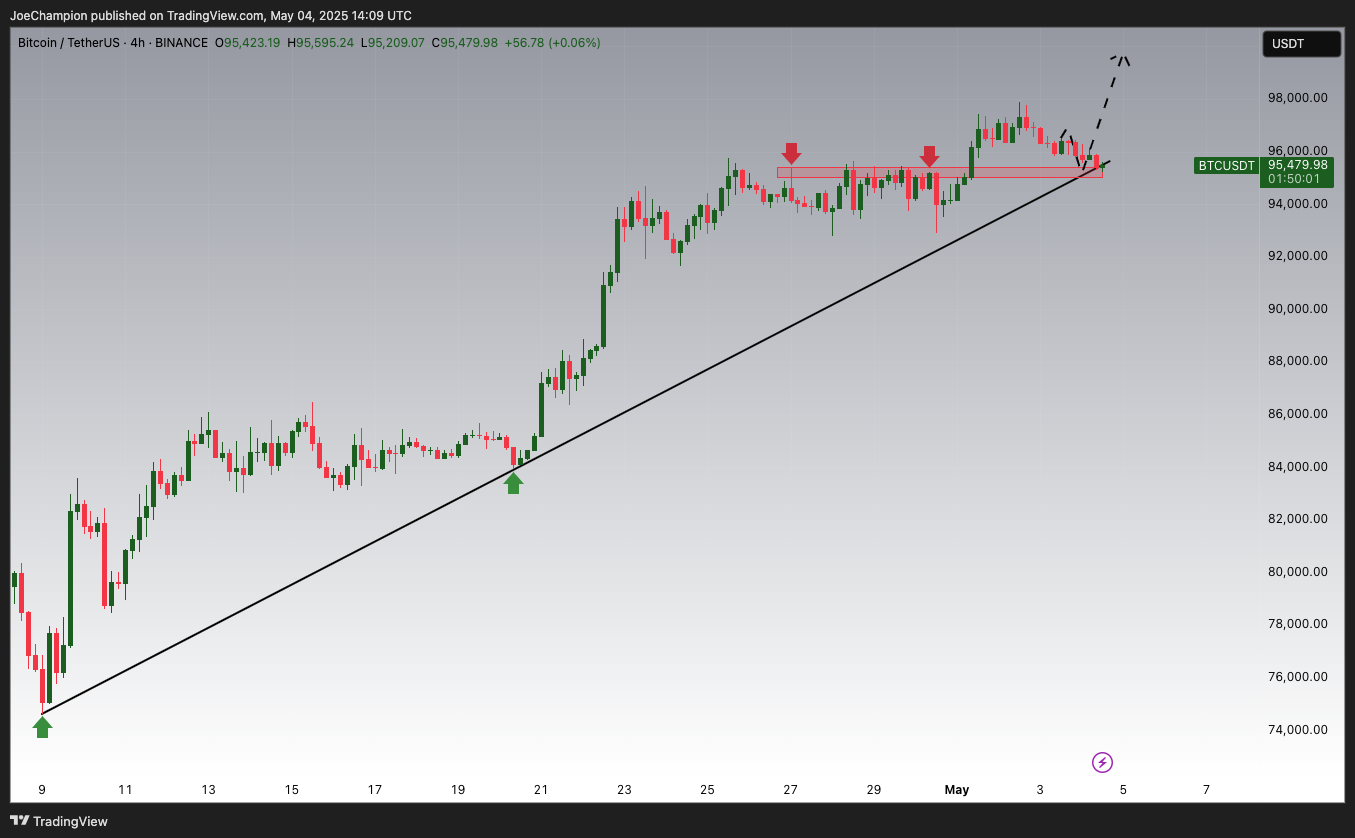Click the TradingView logo at bottom left
Screen dimensions: 1355x838
(59, 821)
